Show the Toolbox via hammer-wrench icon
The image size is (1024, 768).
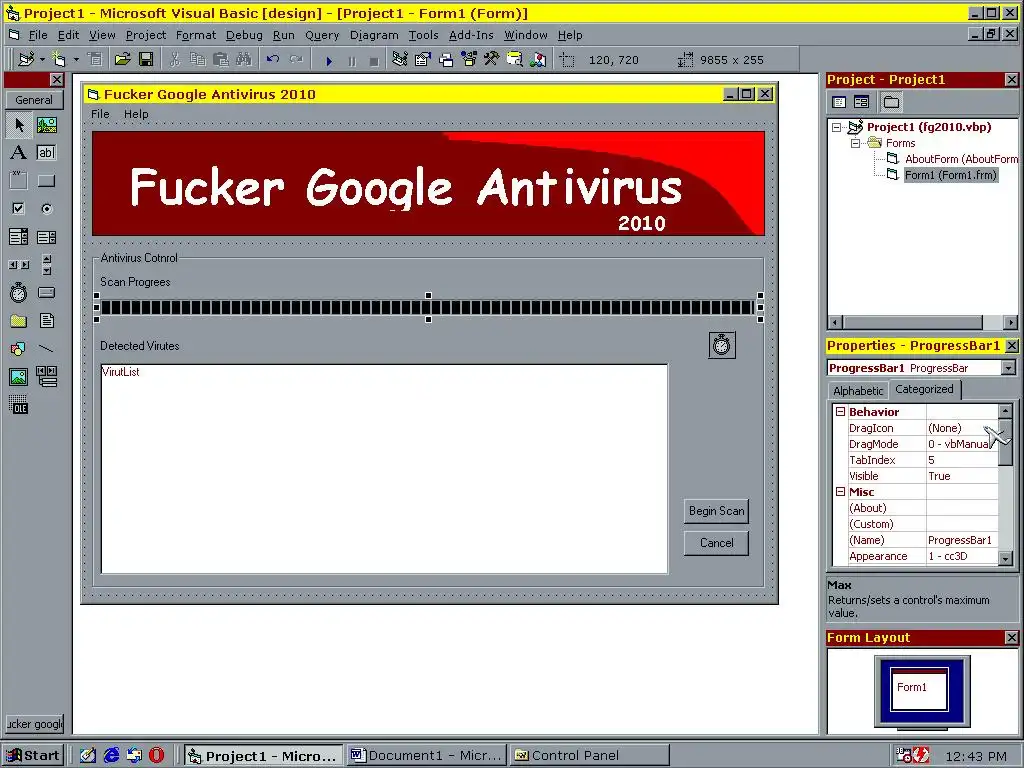(x=492, y=60)
